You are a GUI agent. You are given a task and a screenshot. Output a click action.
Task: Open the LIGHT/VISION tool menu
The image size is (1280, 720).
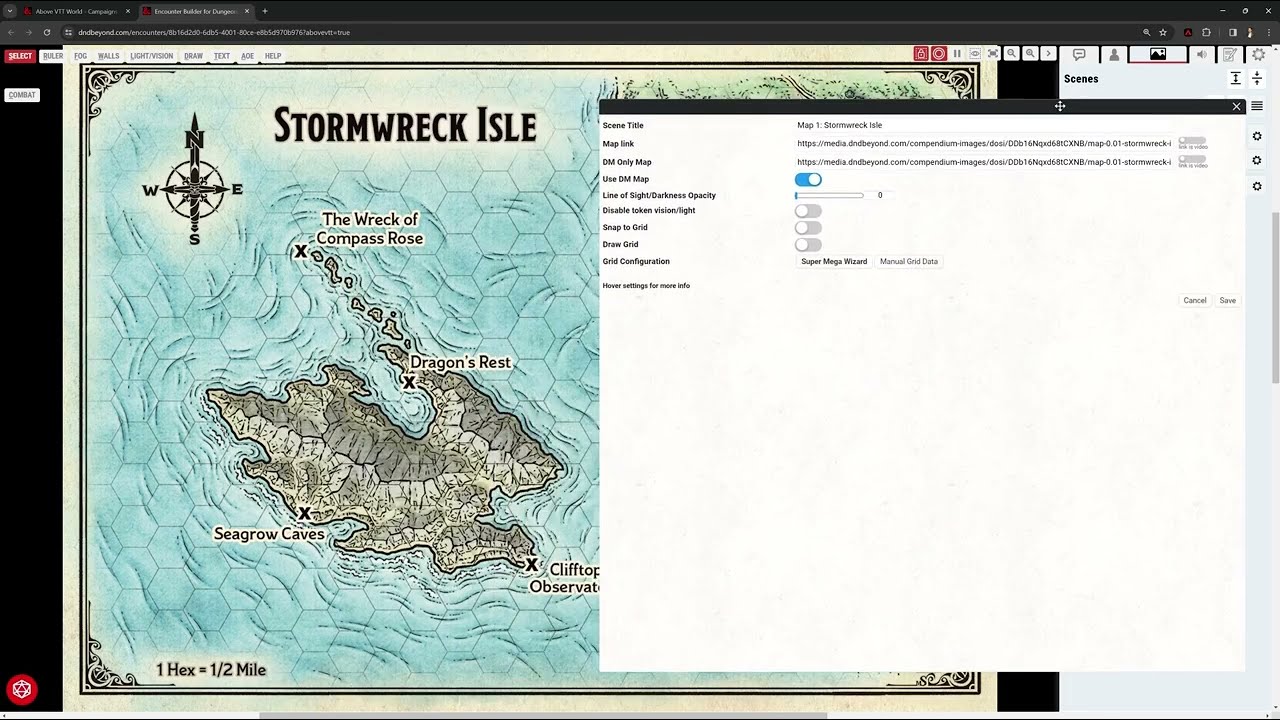[151, 56]
